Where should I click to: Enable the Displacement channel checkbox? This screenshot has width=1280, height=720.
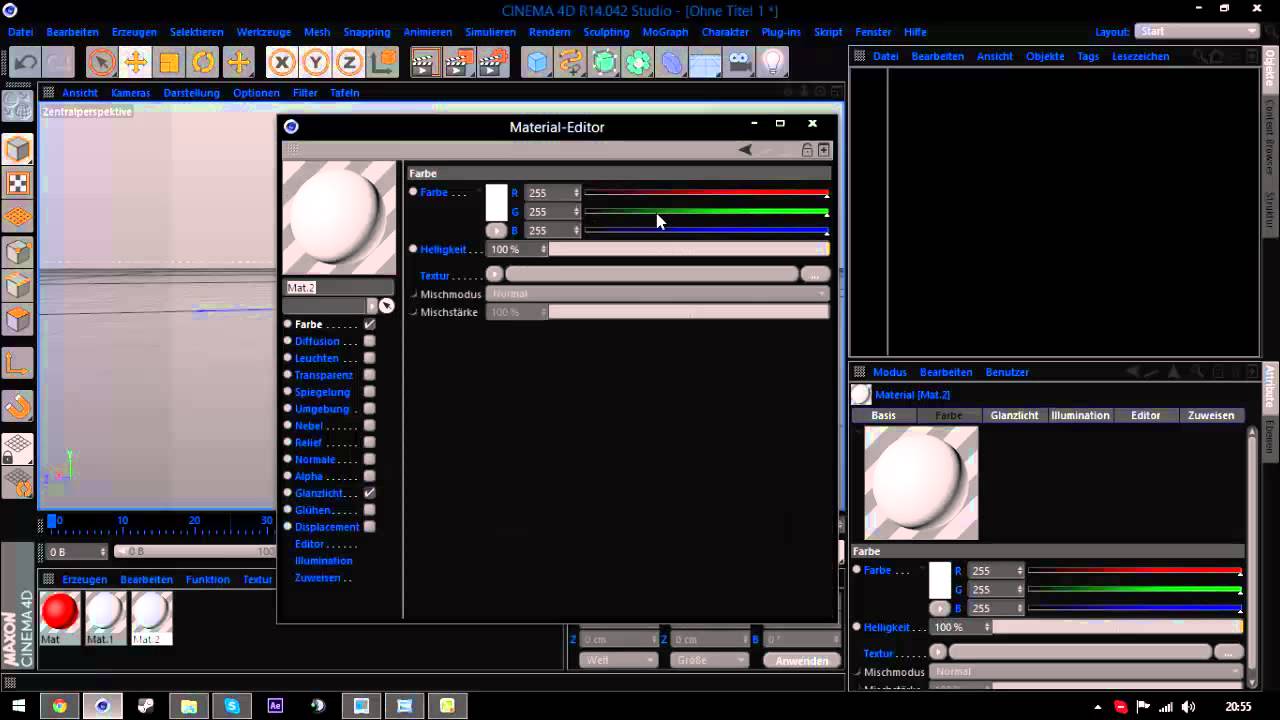click(370, 527)
